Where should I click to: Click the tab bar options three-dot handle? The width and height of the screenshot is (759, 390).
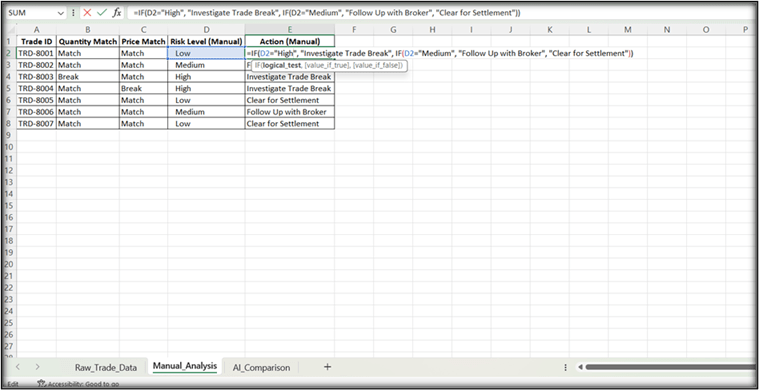point(565,367)
